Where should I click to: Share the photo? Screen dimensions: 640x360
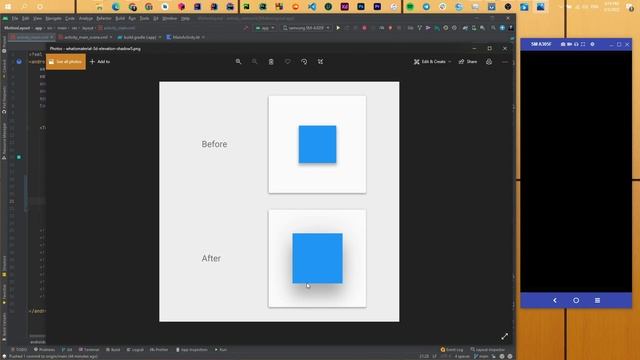click(468, 62)
